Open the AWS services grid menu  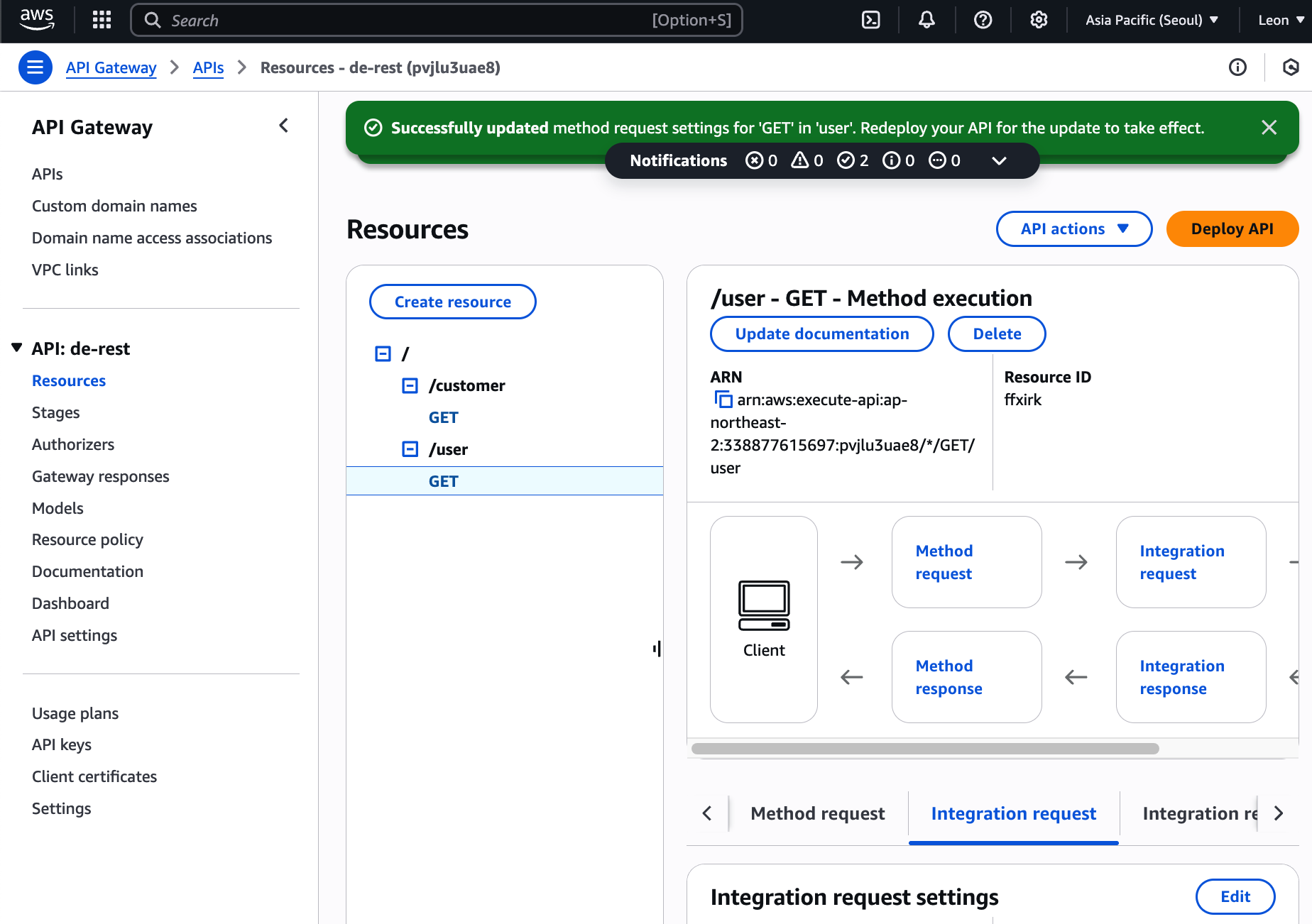click(102, 20)
